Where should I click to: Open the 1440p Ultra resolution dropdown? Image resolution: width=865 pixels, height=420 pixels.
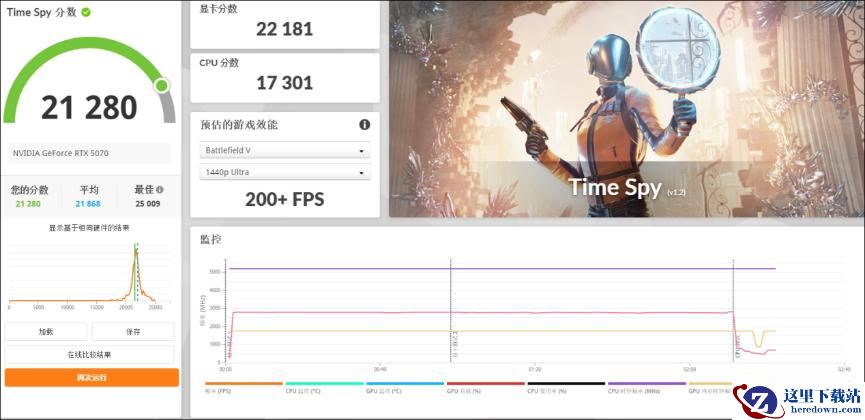point(285,172)
